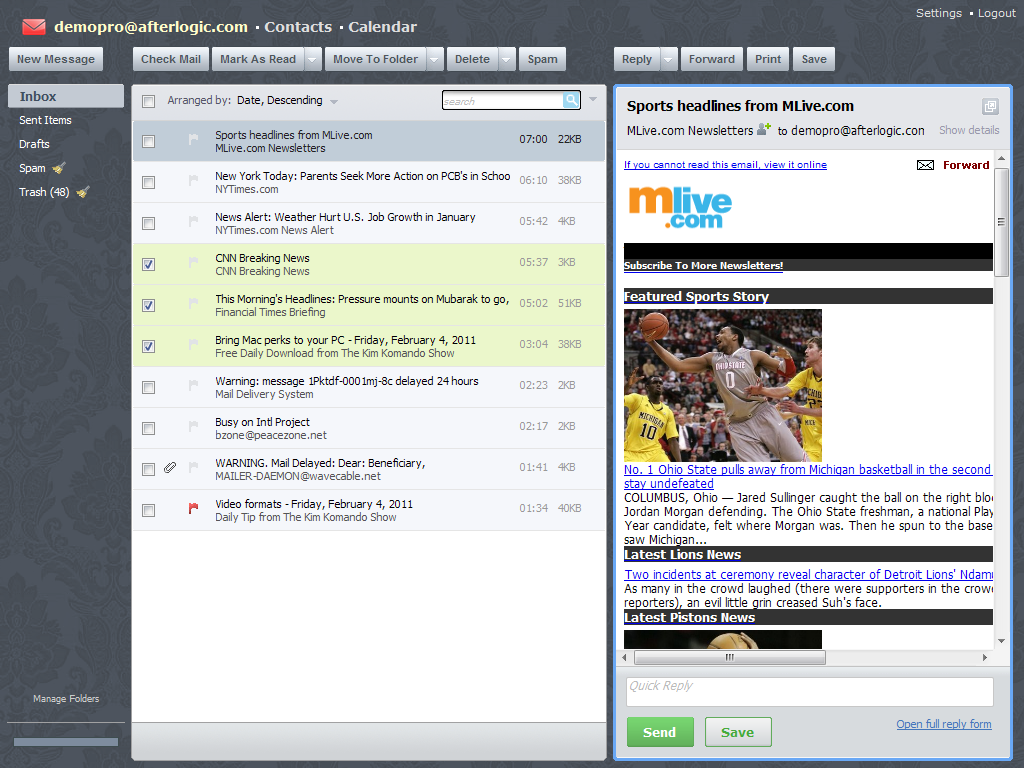Expand the Reply button dropdown arrow
The height and width of the screenshot is (768, 1024).
[x=669, y=59]
